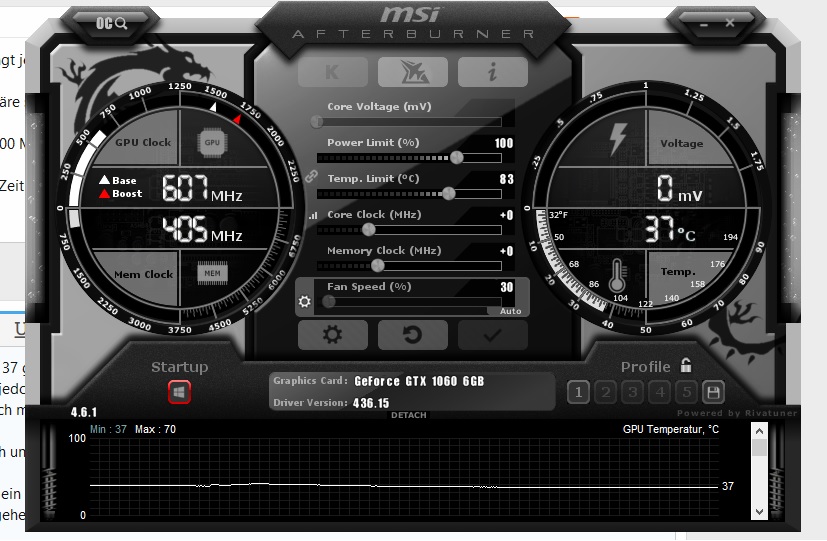The width and height of the screenshot is (827, 541).
Task: Select profile slot 5
Action: pyautogui.click(x=687, y=392)
